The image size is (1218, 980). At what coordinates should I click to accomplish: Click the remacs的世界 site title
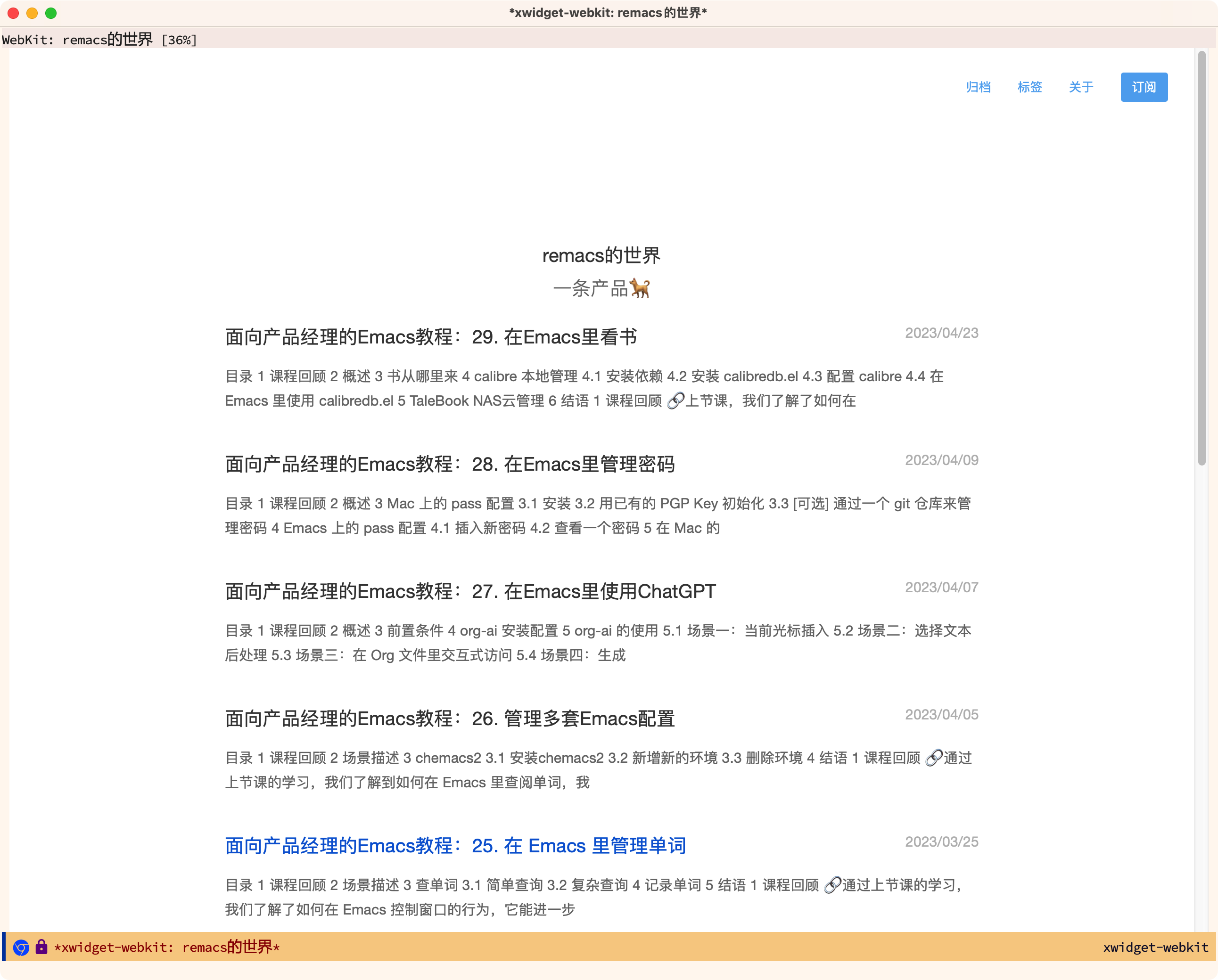pyautogui.click(x=601, y=255)
